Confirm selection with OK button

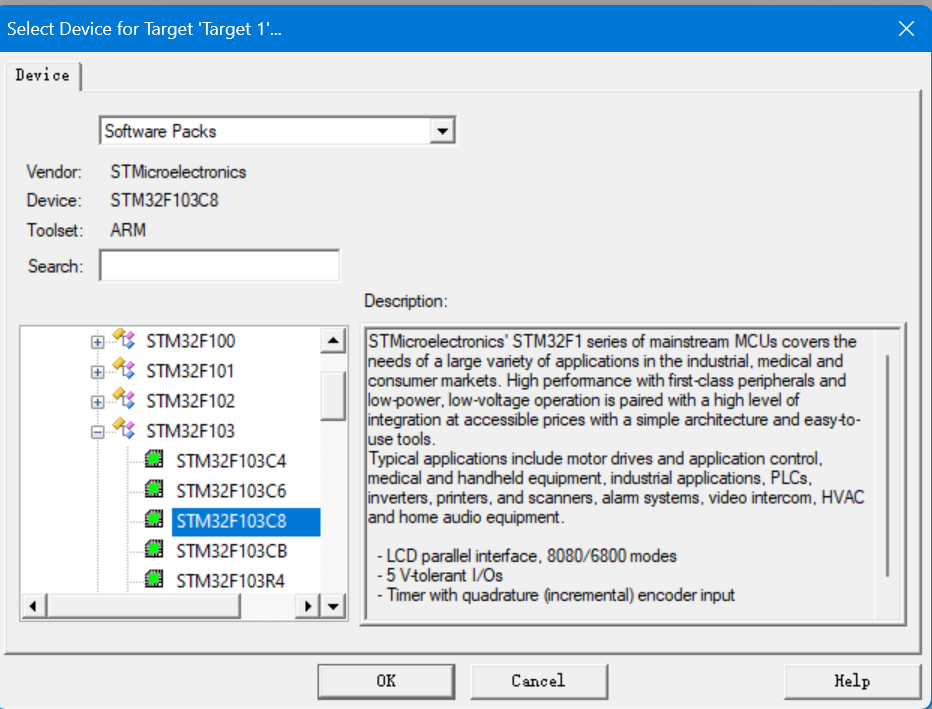pos(386,681)
